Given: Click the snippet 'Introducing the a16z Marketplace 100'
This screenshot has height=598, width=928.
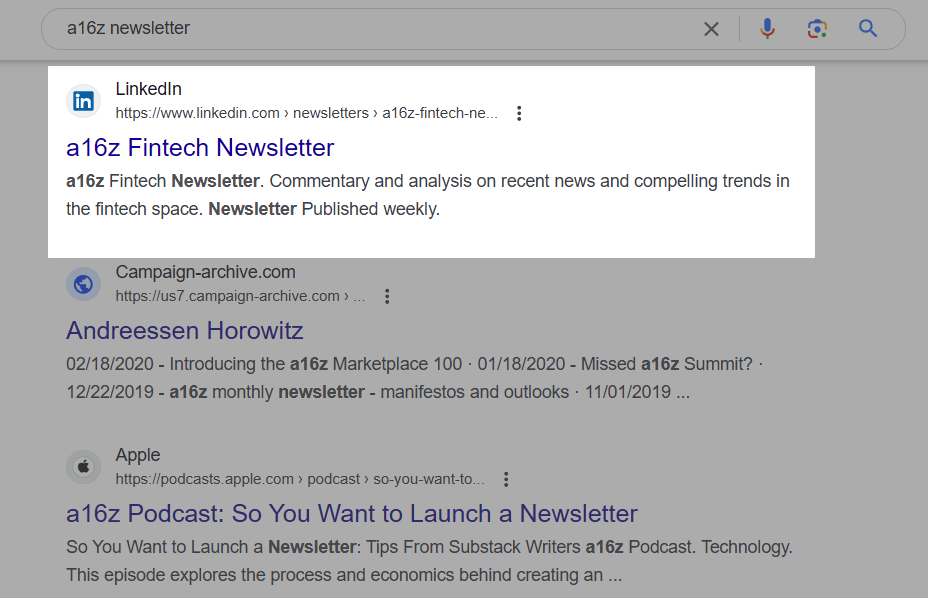Looking at the screenshot, I should click(x=315, y=364).
